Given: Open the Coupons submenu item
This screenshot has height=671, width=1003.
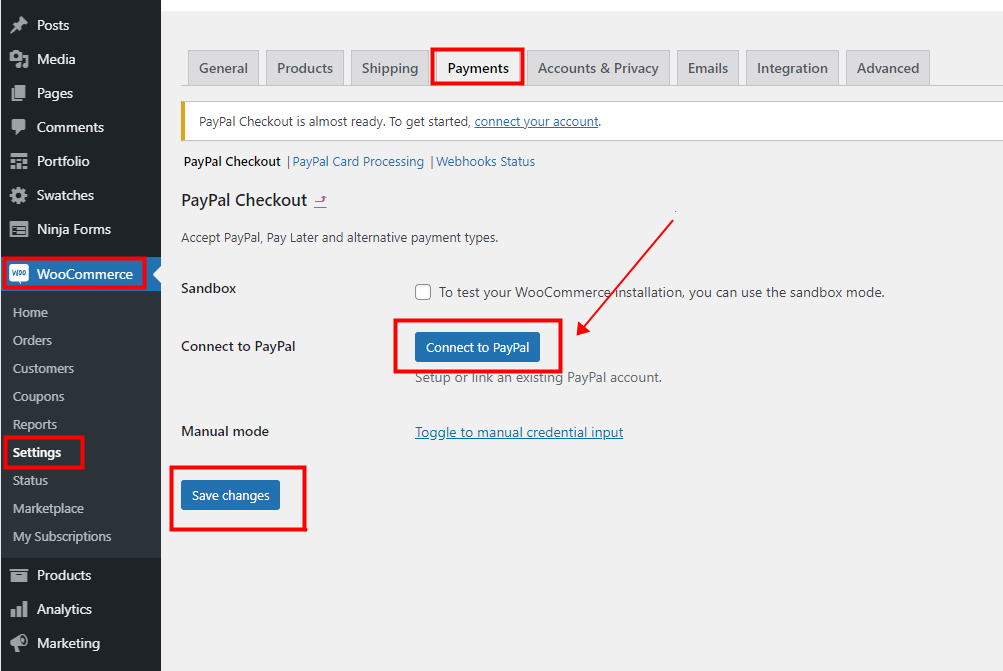Looking at the screenshot, I should coord(38,397).
